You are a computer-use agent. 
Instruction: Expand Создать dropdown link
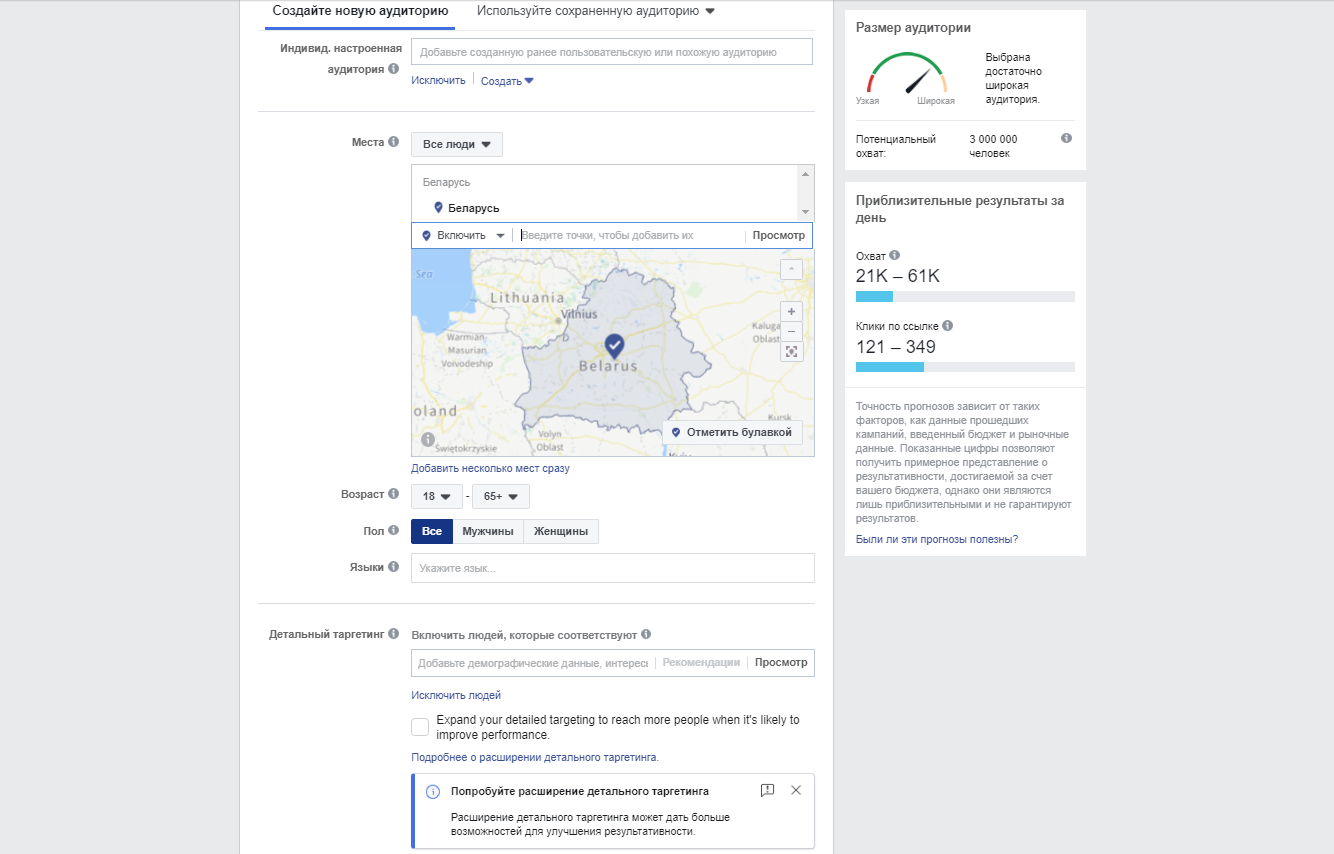click(507, 81)
